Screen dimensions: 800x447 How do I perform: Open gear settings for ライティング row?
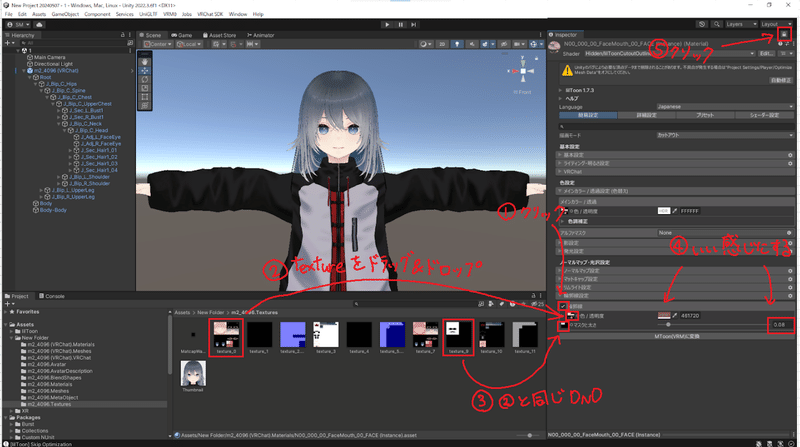click(790, 163)
